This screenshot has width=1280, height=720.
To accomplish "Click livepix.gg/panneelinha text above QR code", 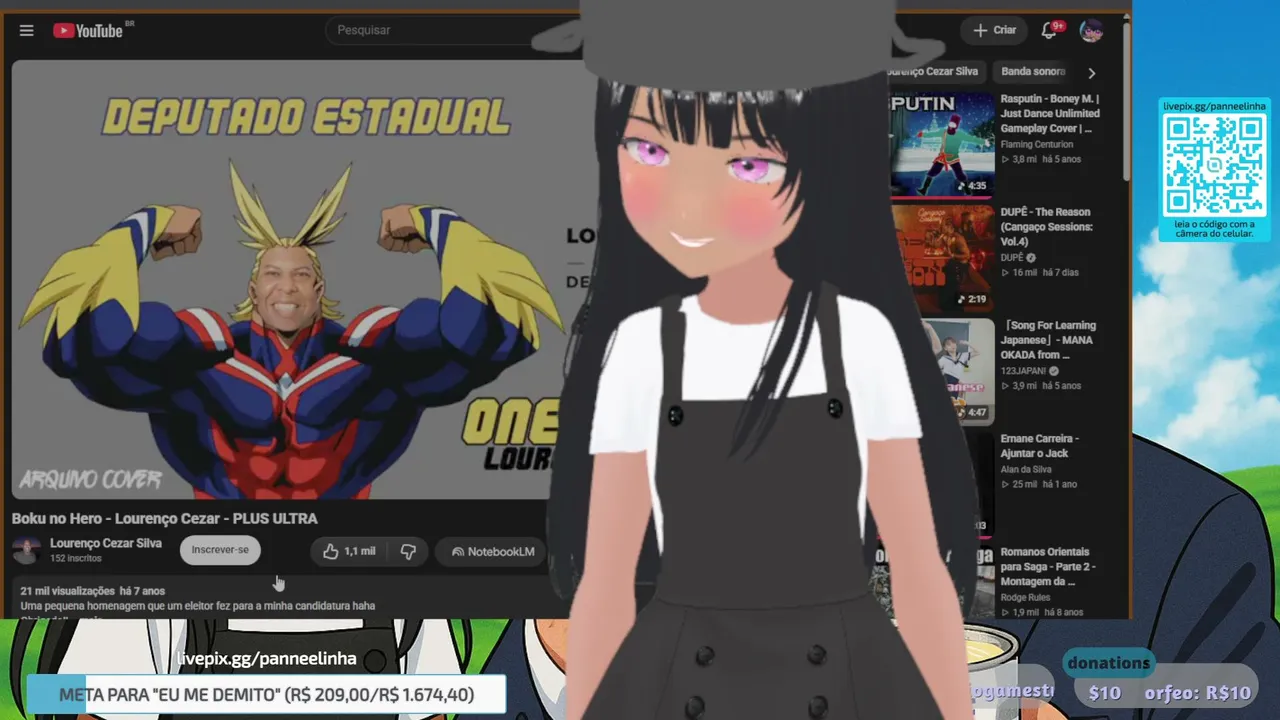I will 1214,106.
